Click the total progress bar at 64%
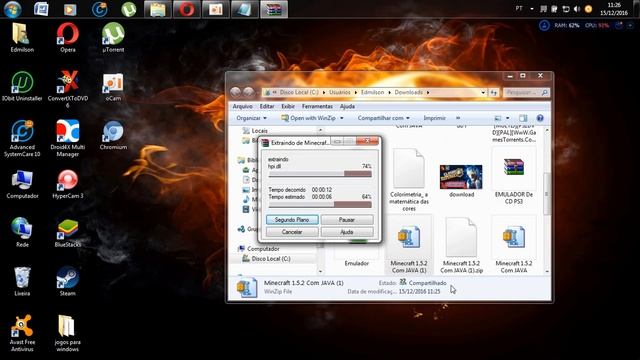 (320, 205)
